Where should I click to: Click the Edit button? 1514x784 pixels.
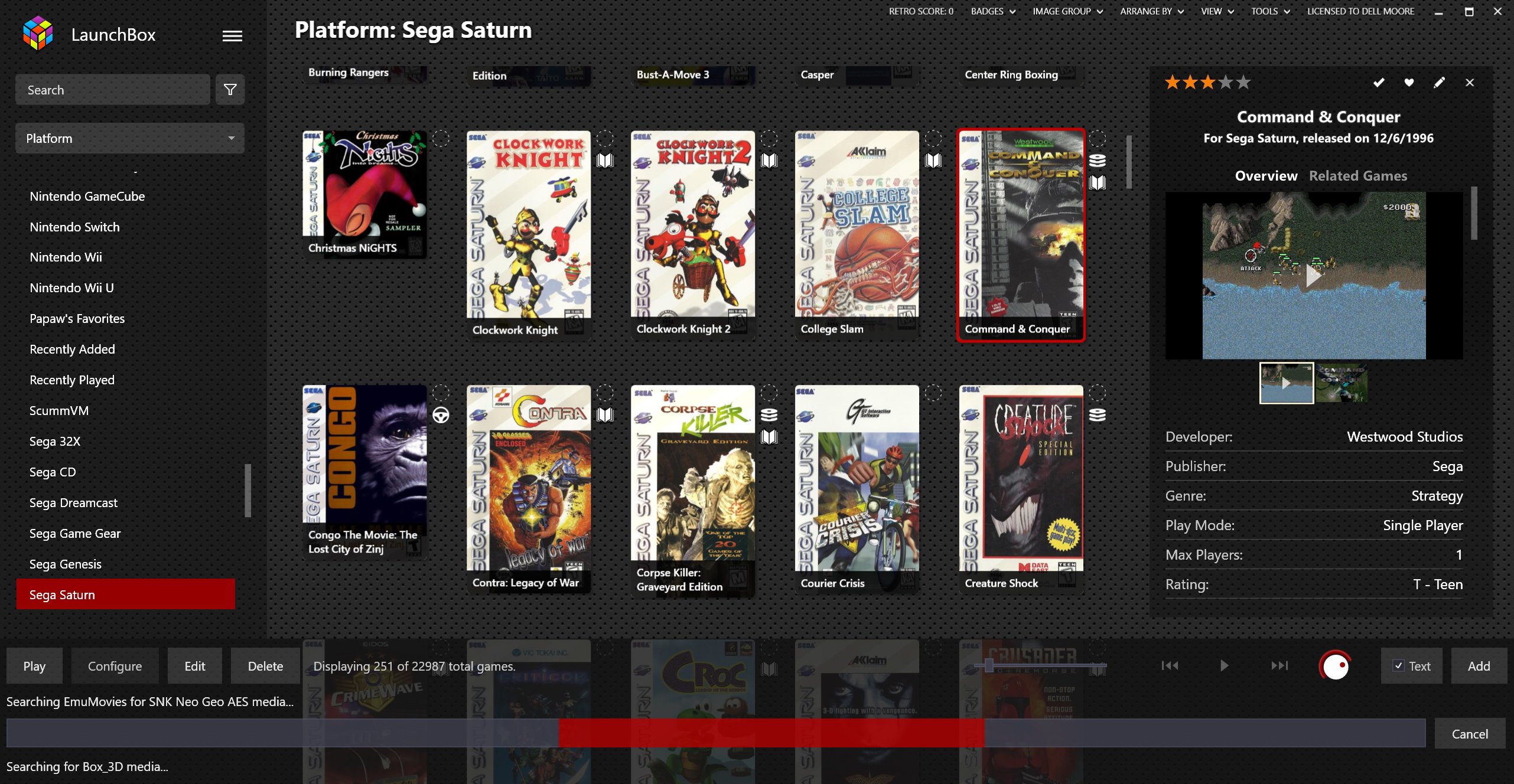(194, 666)
